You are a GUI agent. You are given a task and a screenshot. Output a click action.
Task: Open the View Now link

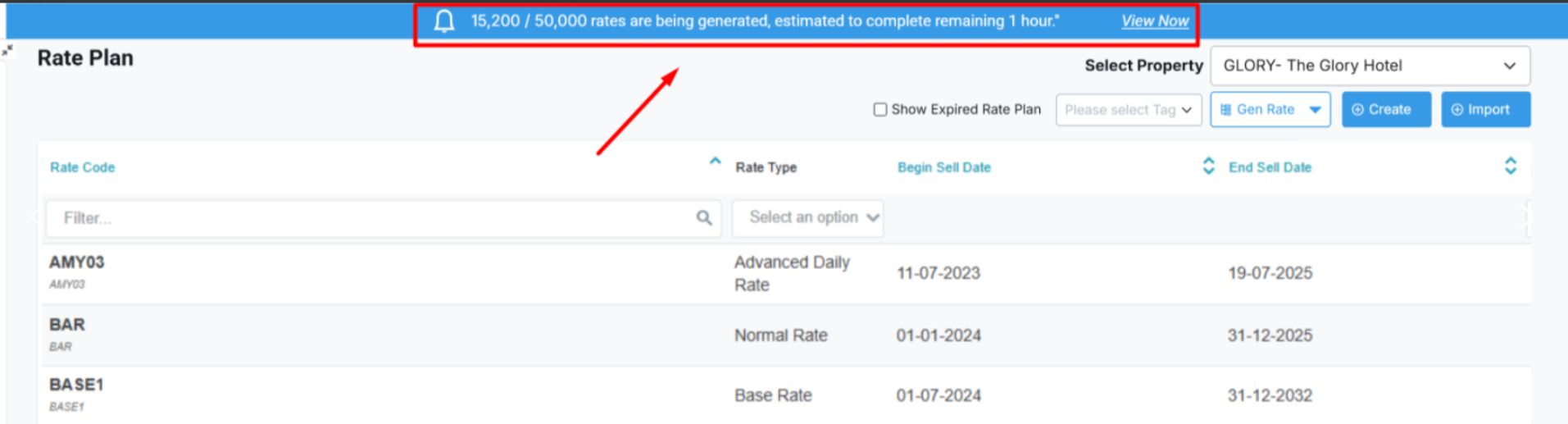(1154, 21)
